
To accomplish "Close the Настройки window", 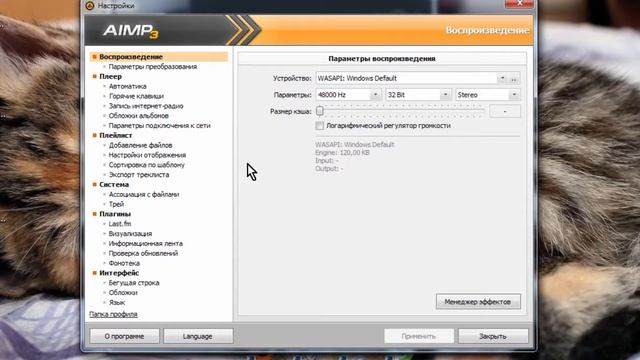I will point(519,4).
